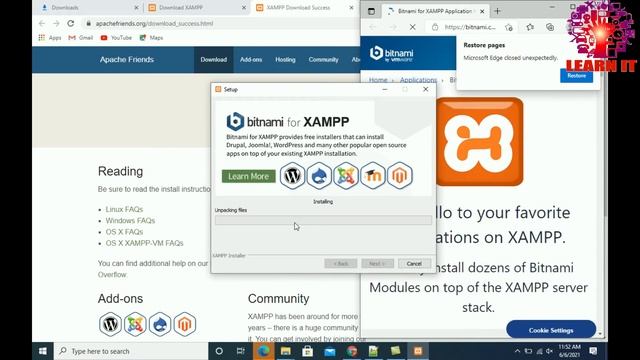
Task: Click Apache Friends site title
Action: 127,60
